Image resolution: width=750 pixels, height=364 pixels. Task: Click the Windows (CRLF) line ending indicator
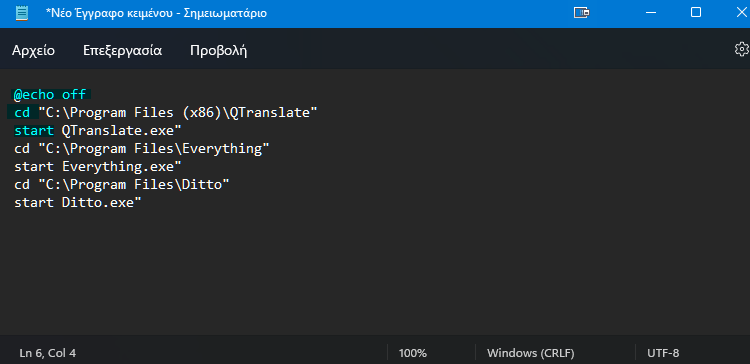(530, 353)
